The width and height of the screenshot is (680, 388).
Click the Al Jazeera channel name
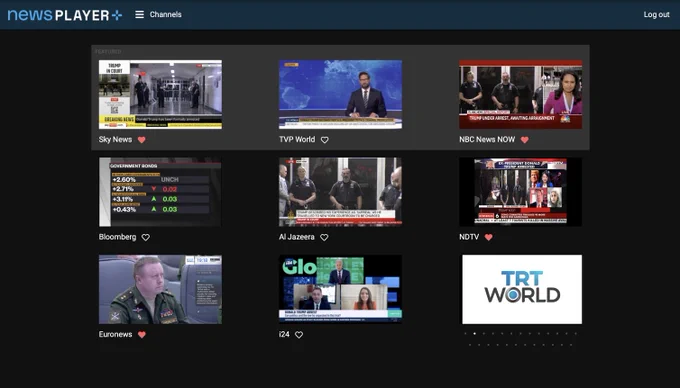pyautogui.click(x=297, y=237)
